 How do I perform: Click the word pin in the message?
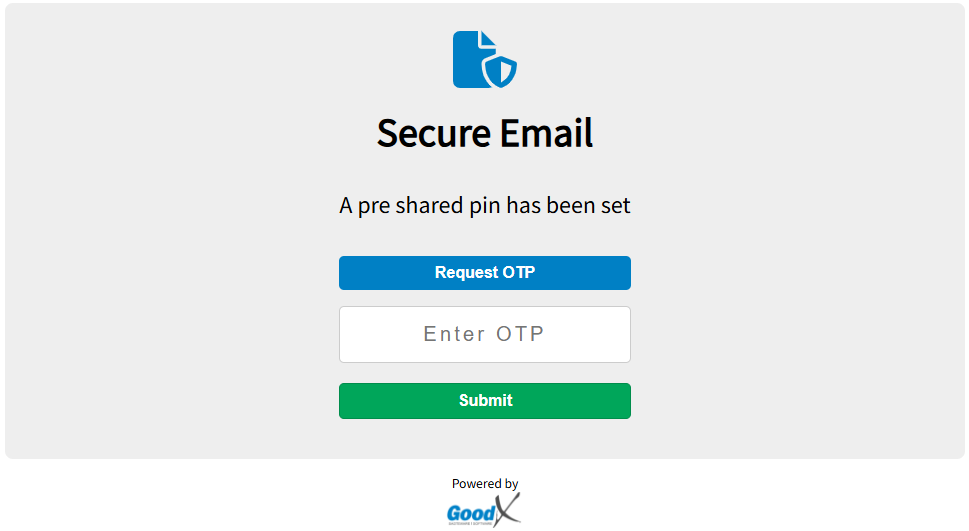485,207
